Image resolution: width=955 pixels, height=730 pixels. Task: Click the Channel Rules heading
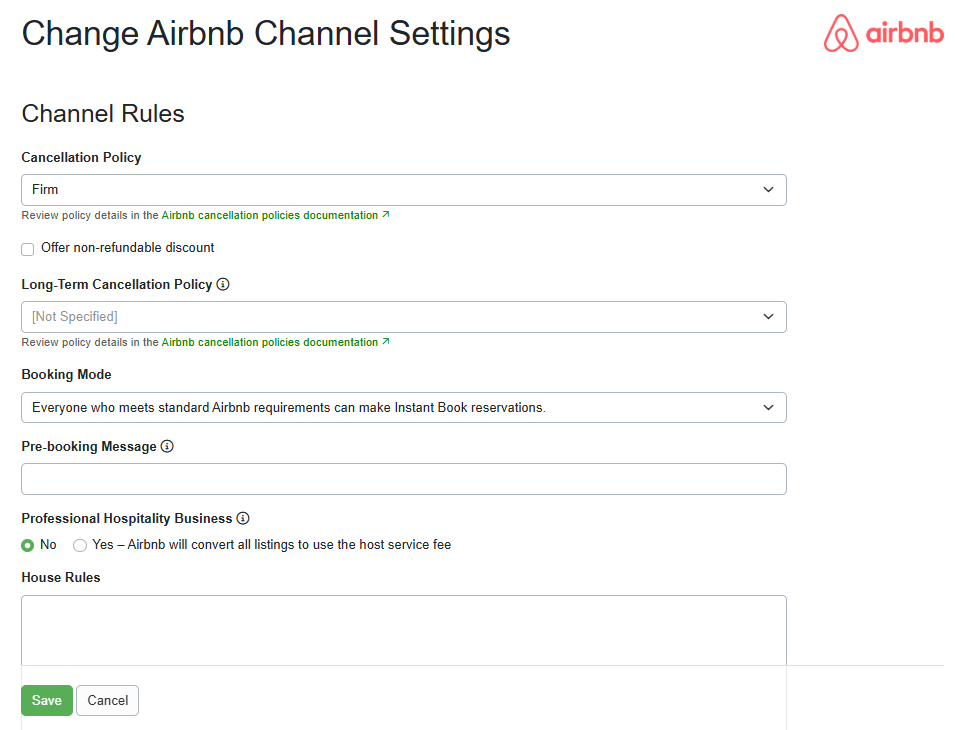pos(102,113)
